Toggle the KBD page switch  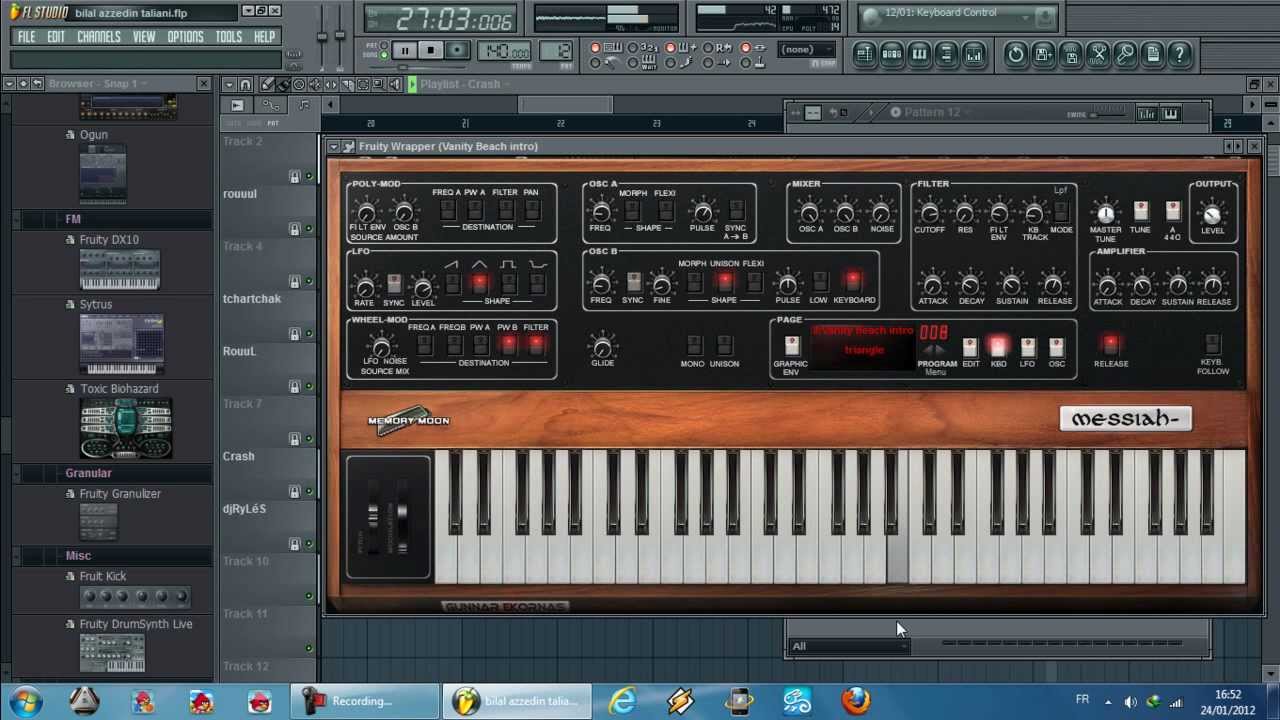998,346
